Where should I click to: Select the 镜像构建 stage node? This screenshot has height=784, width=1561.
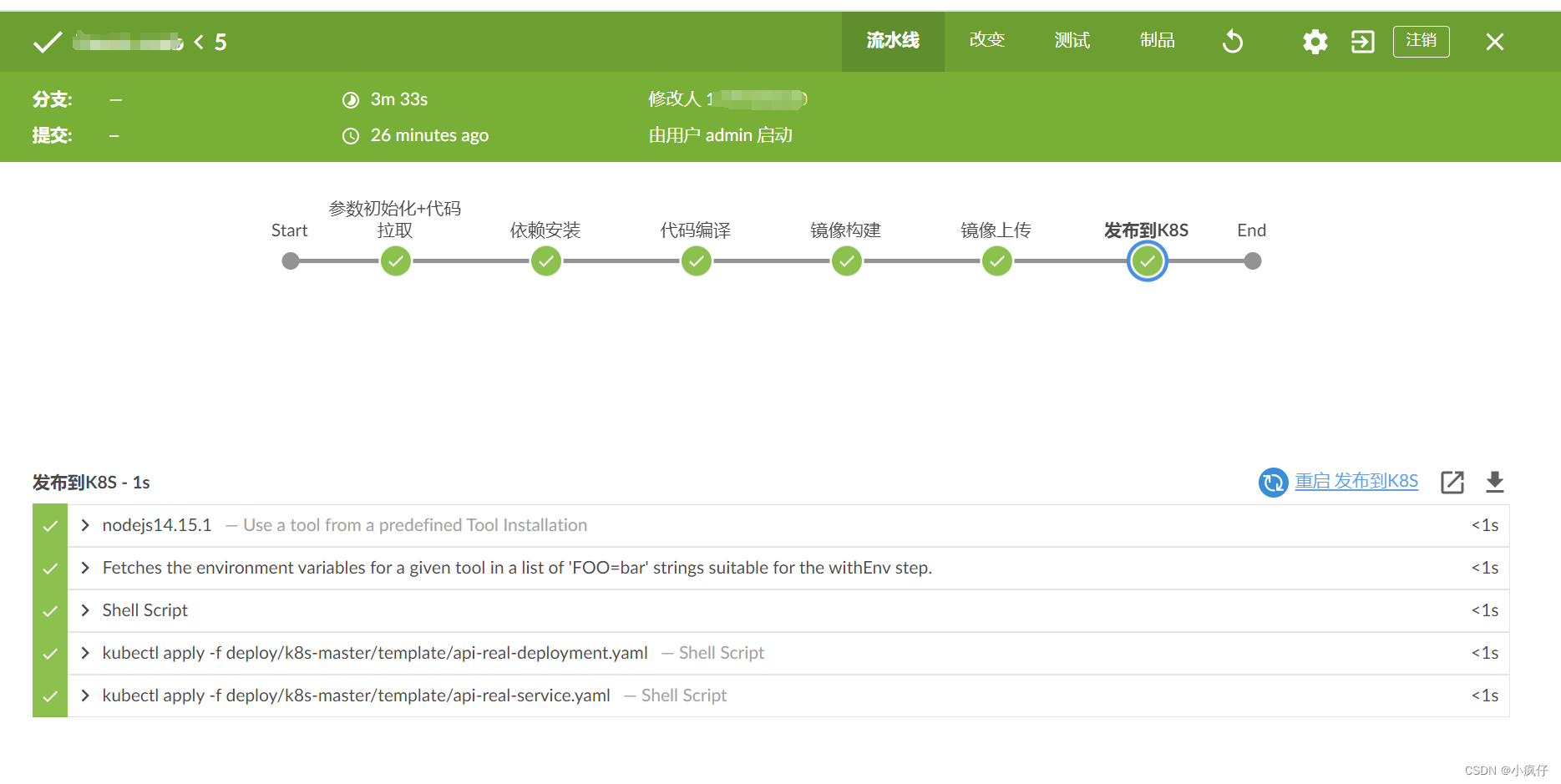(847, 261)
